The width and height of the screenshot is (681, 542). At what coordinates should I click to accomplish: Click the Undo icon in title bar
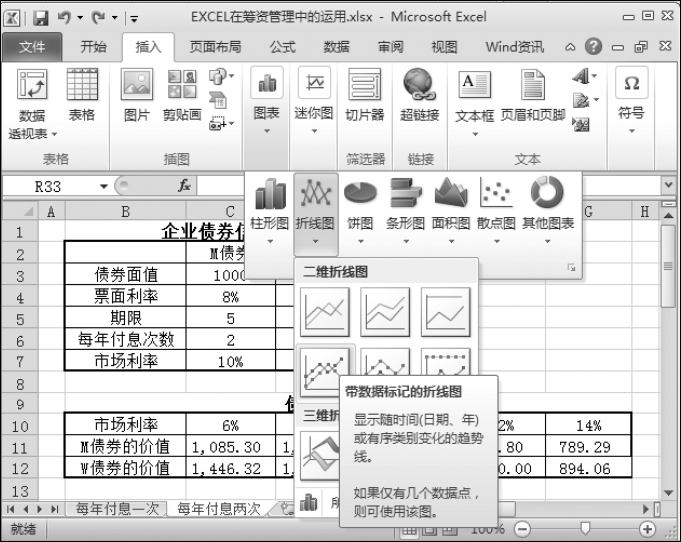pos(64,18)
